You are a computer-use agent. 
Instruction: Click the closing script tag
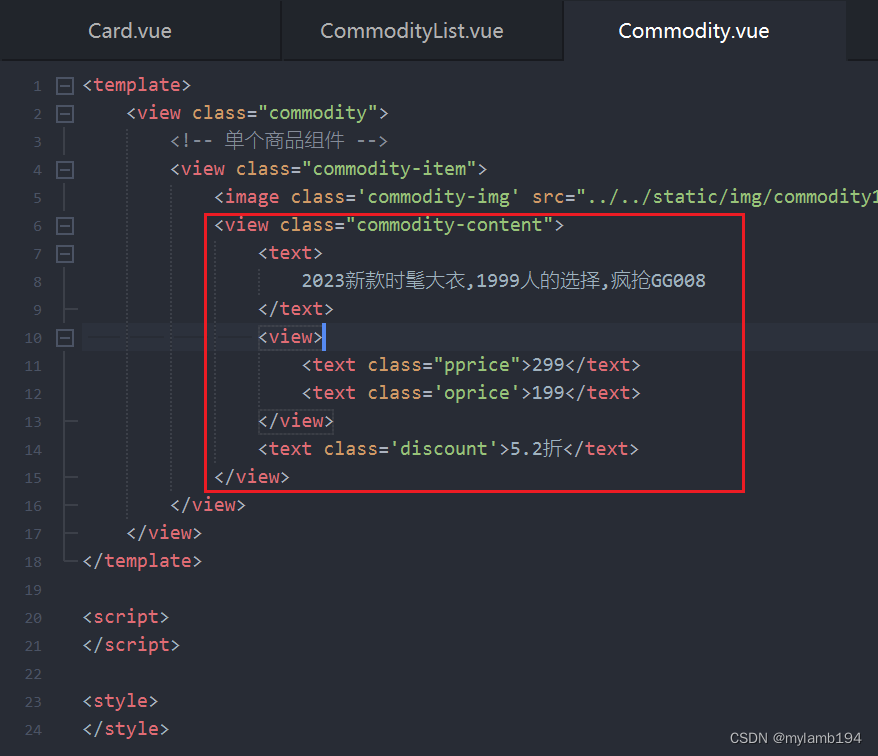pyautogui.click(x=131, y=645)
